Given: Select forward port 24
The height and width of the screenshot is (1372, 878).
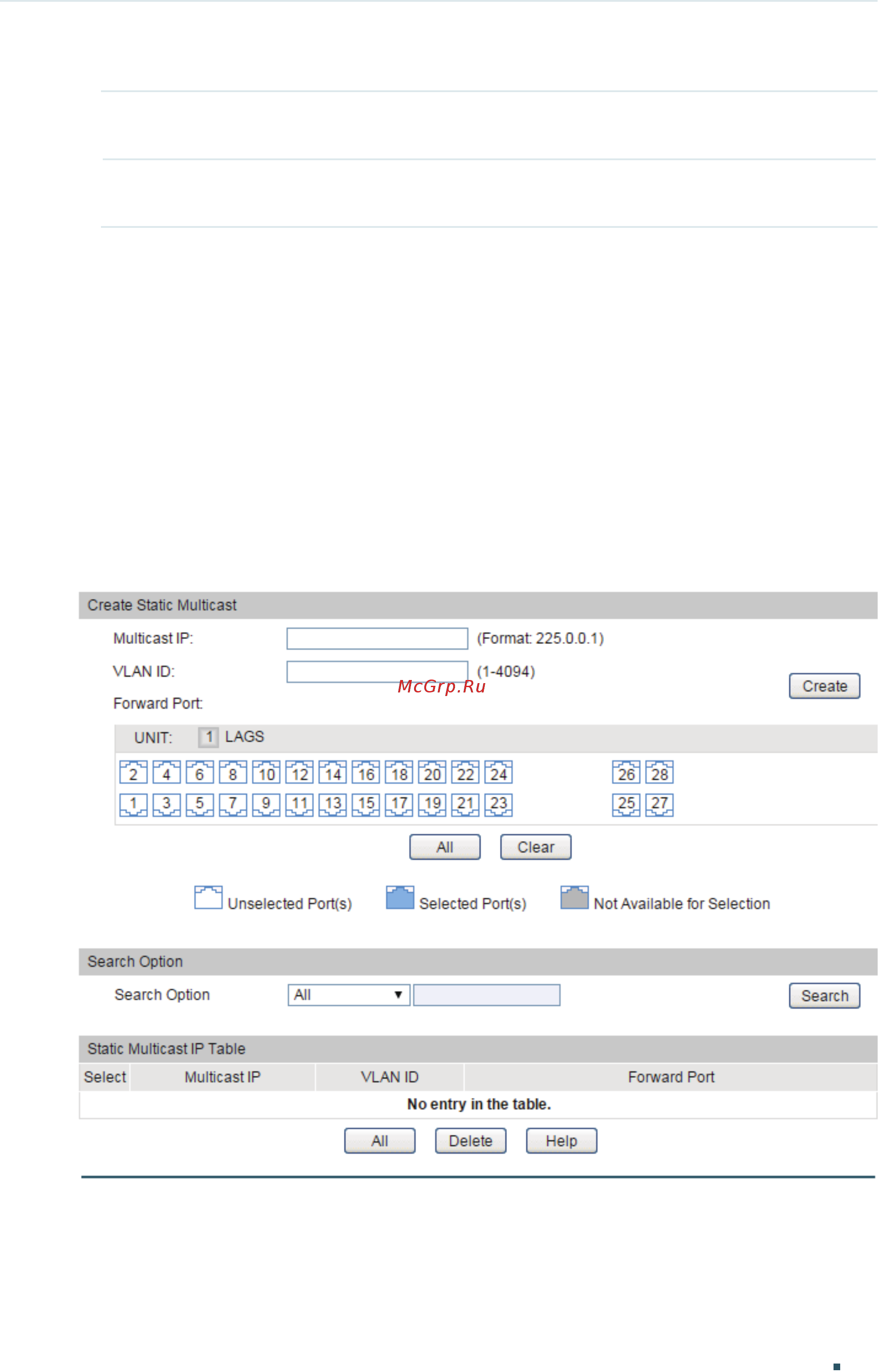Looking at the screenshot, I should [498, 773].
